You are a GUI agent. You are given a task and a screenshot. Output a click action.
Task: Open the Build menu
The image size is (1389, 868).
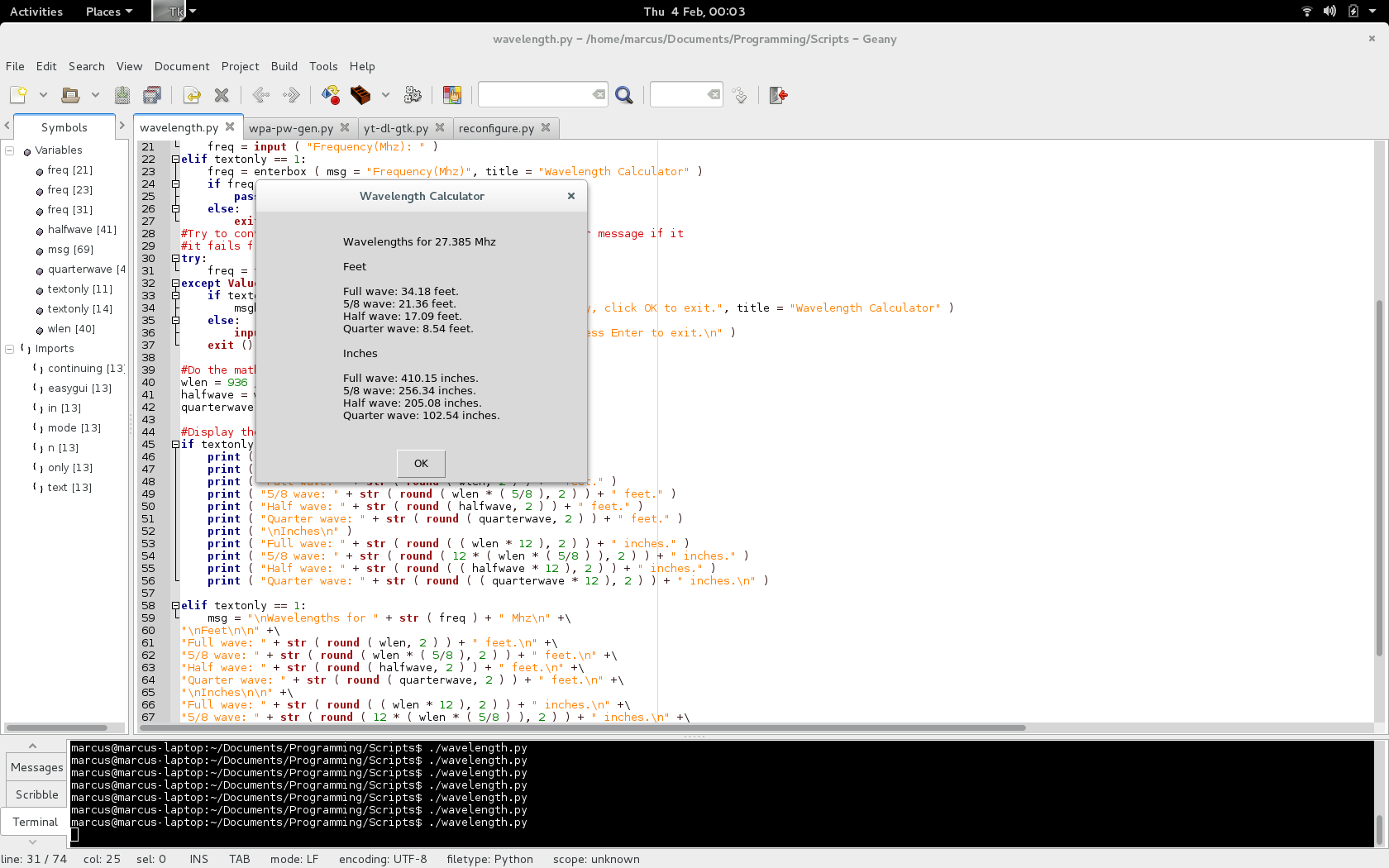[x=284, y=66]
